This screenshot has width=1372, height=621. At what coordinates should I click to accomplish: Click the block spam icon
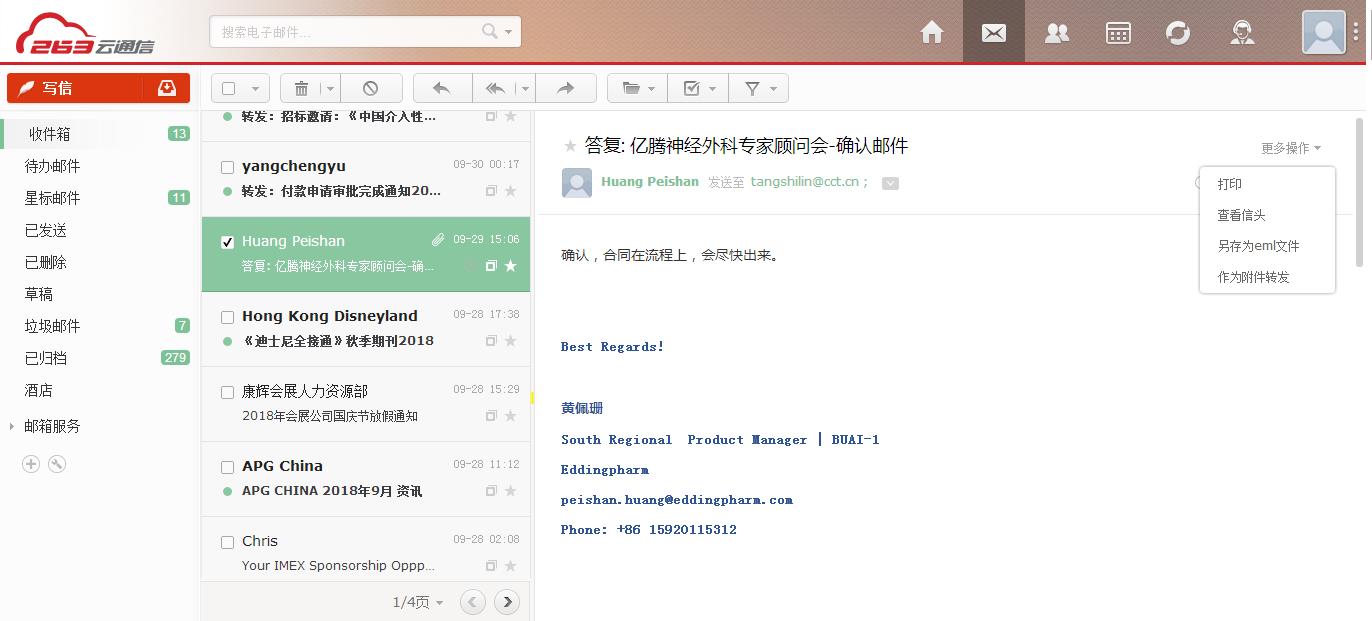click(371, 88)
